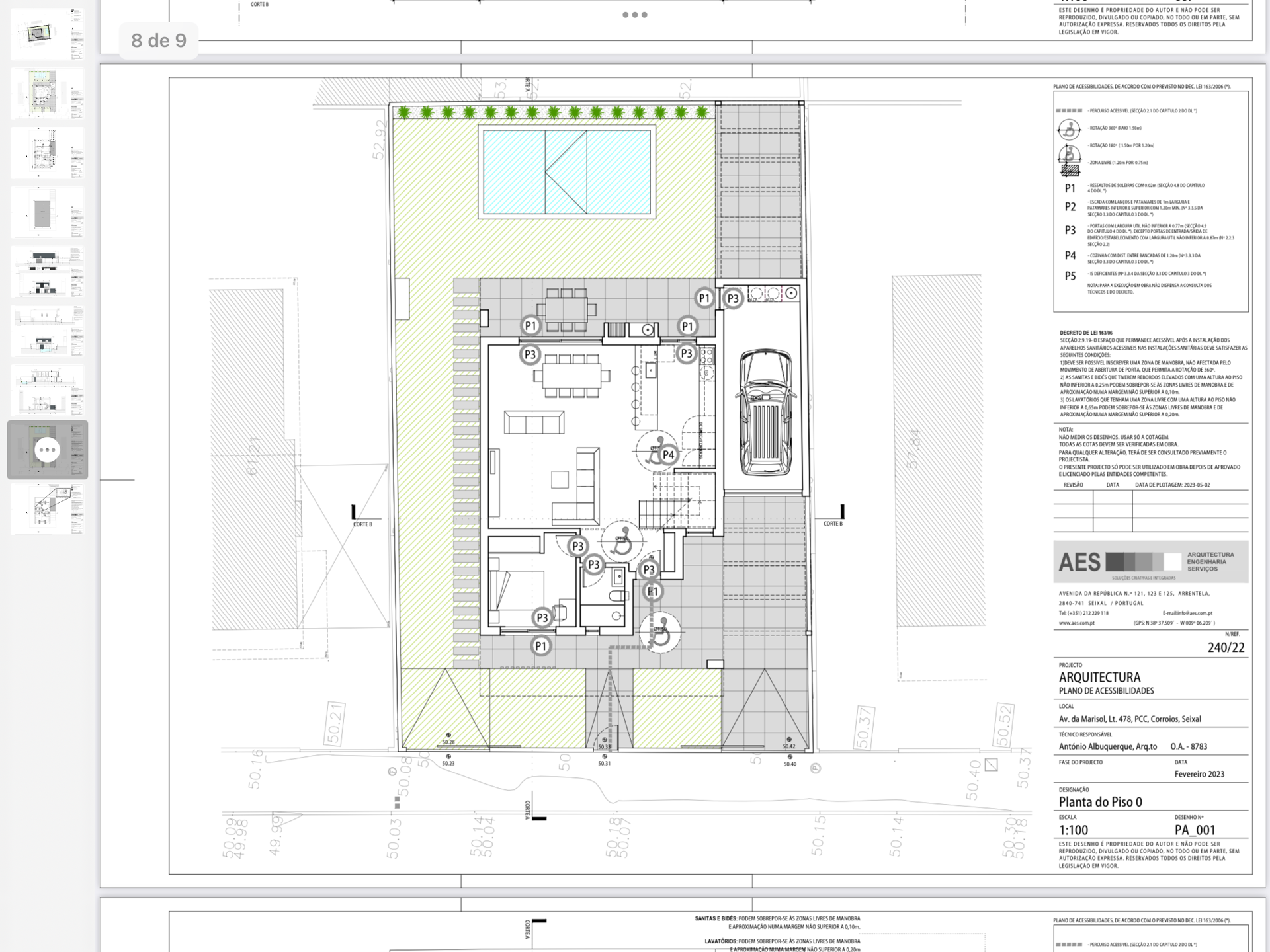
Task: Open the page 6 thumbnail in the sidebar
Action: [x=48, y=331]
